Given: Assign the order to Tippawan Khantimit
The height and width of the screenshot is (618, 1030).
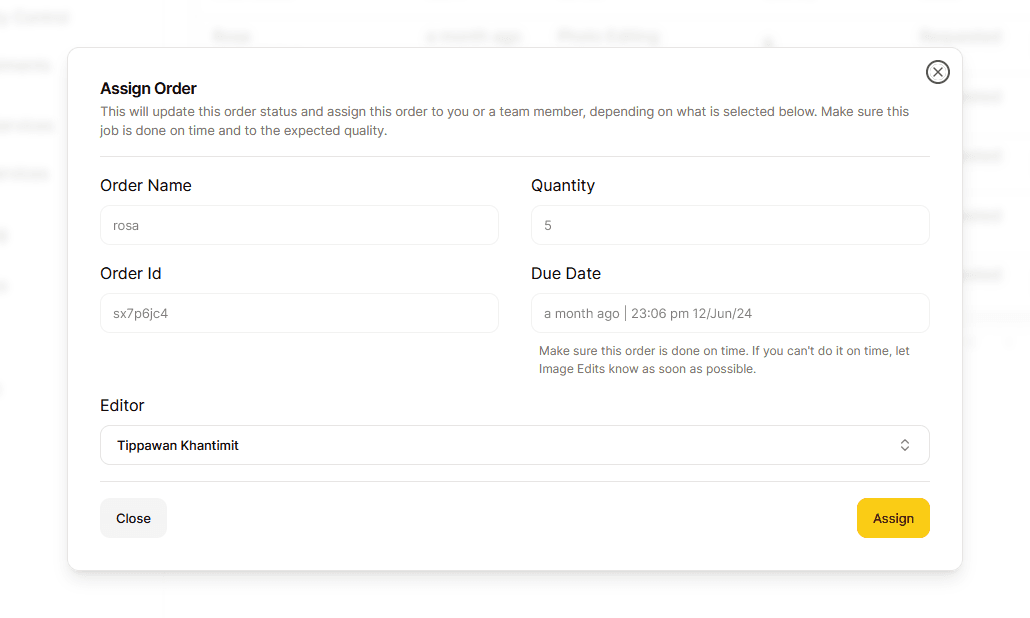Looking at the screenshot, I should pyautogui.click(x=892, y=518).
